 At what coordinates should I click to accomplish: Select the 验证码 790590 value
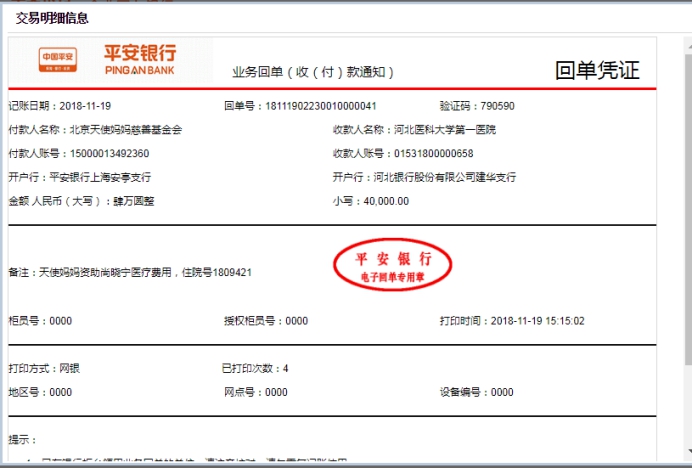click(497, 106)
